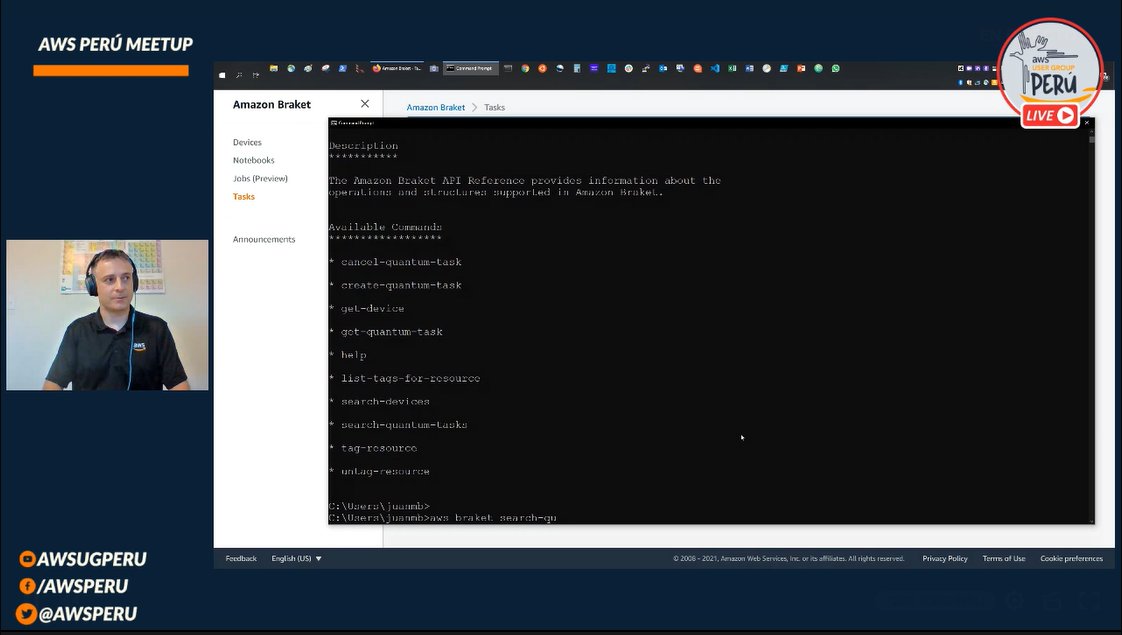This screenshot has width=1122, height=635.
Task: Click the Windows search taskbar icon
Action: click(x=239, y=74)
